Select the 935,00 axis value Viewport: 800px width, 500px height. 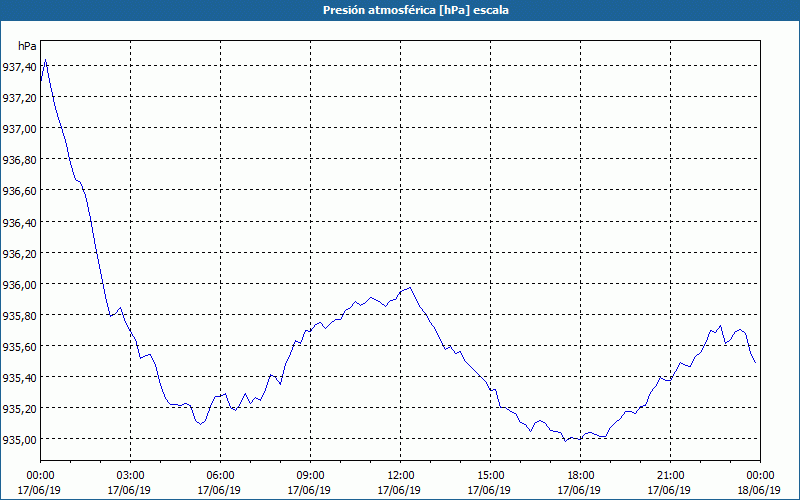(19, 440)
